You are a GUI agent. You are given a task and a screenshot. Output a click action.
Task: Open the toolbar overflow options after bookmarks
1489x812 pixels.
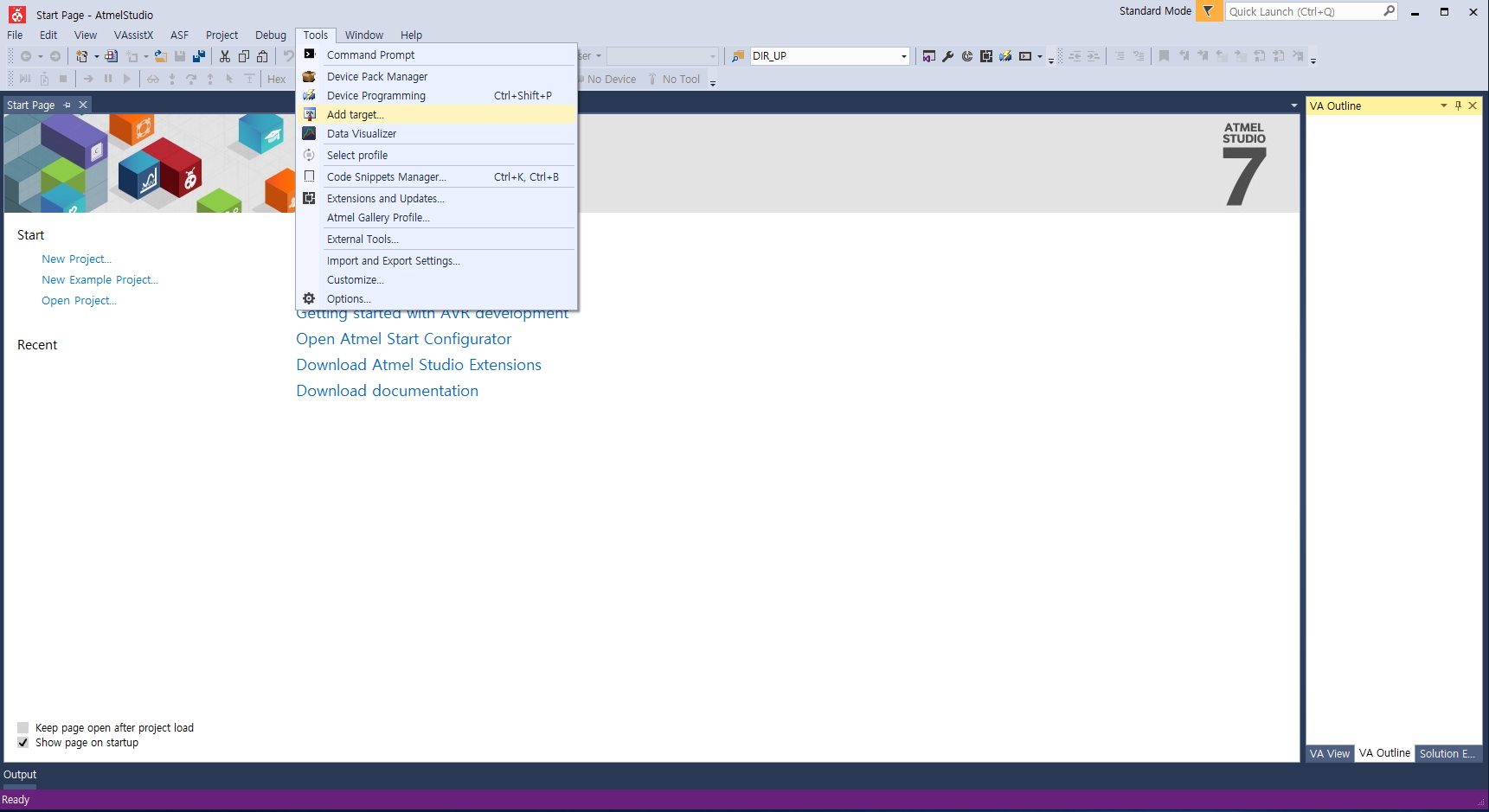1313,60
